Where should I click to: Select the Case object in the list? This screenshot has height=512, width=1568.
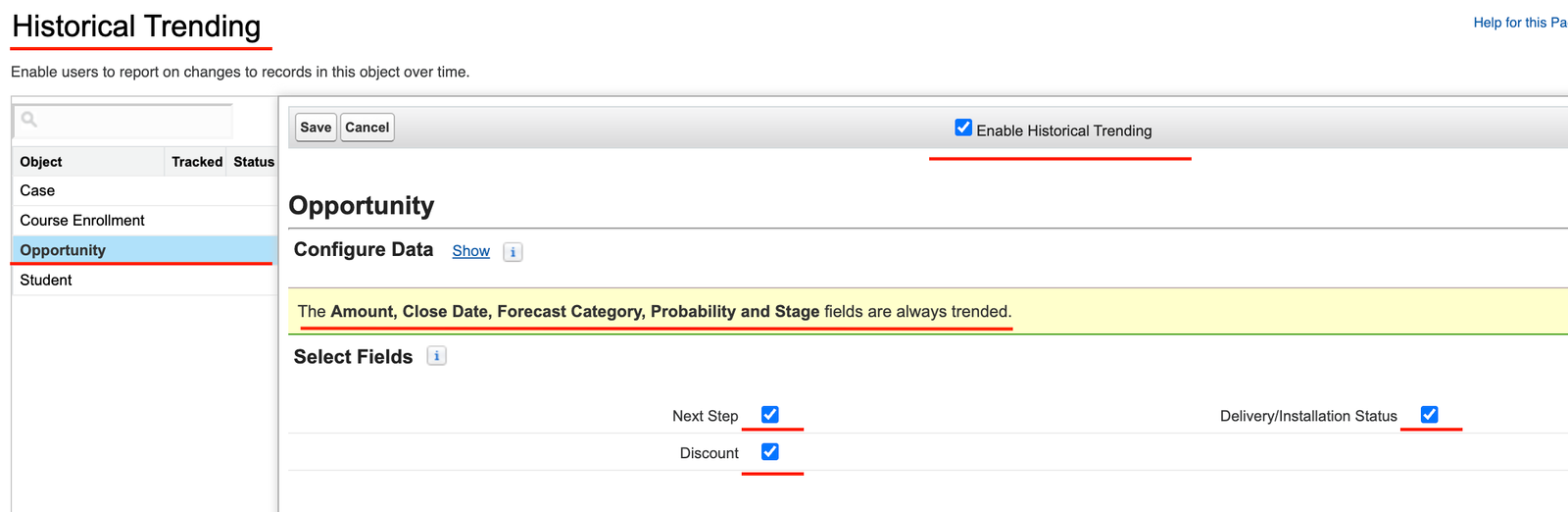pyautogui.click(x=37, y=190)
